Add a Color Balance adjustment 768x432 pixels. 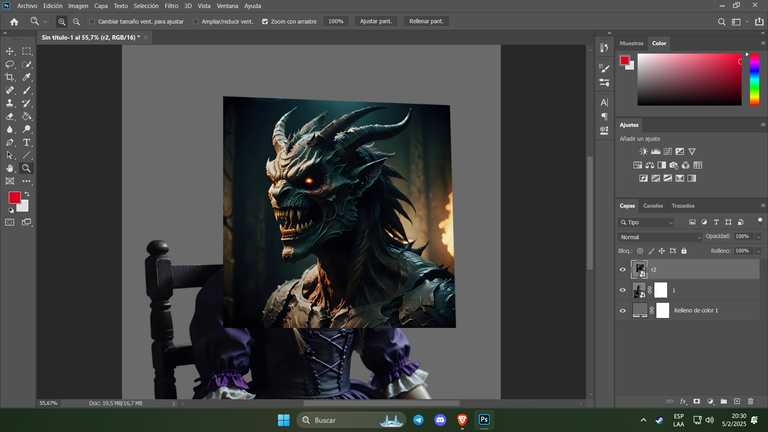click(649, 165)
